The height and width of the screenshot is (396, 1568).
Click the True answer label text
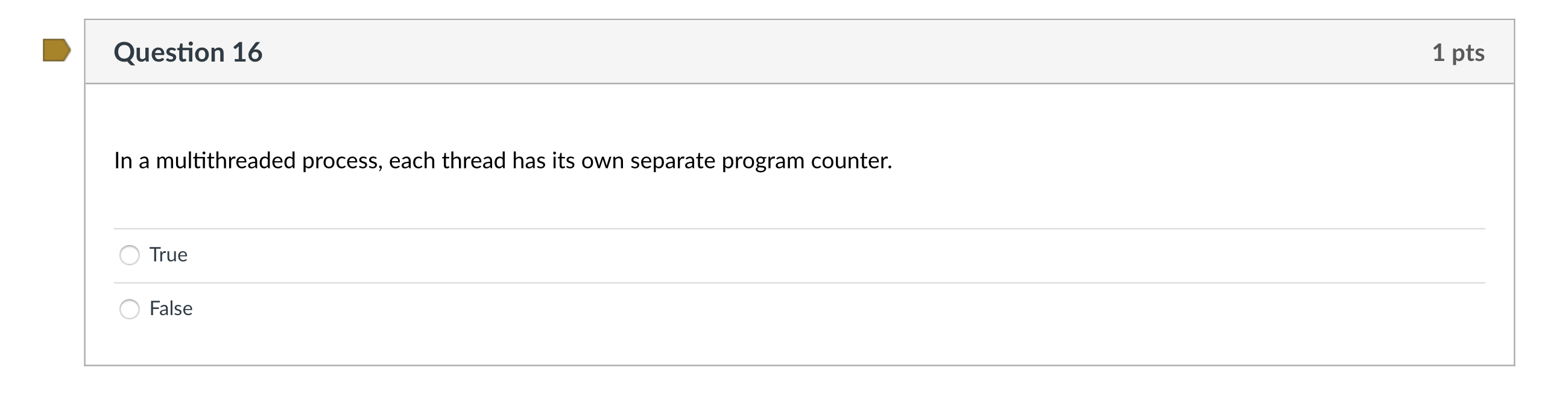(169, 255)
